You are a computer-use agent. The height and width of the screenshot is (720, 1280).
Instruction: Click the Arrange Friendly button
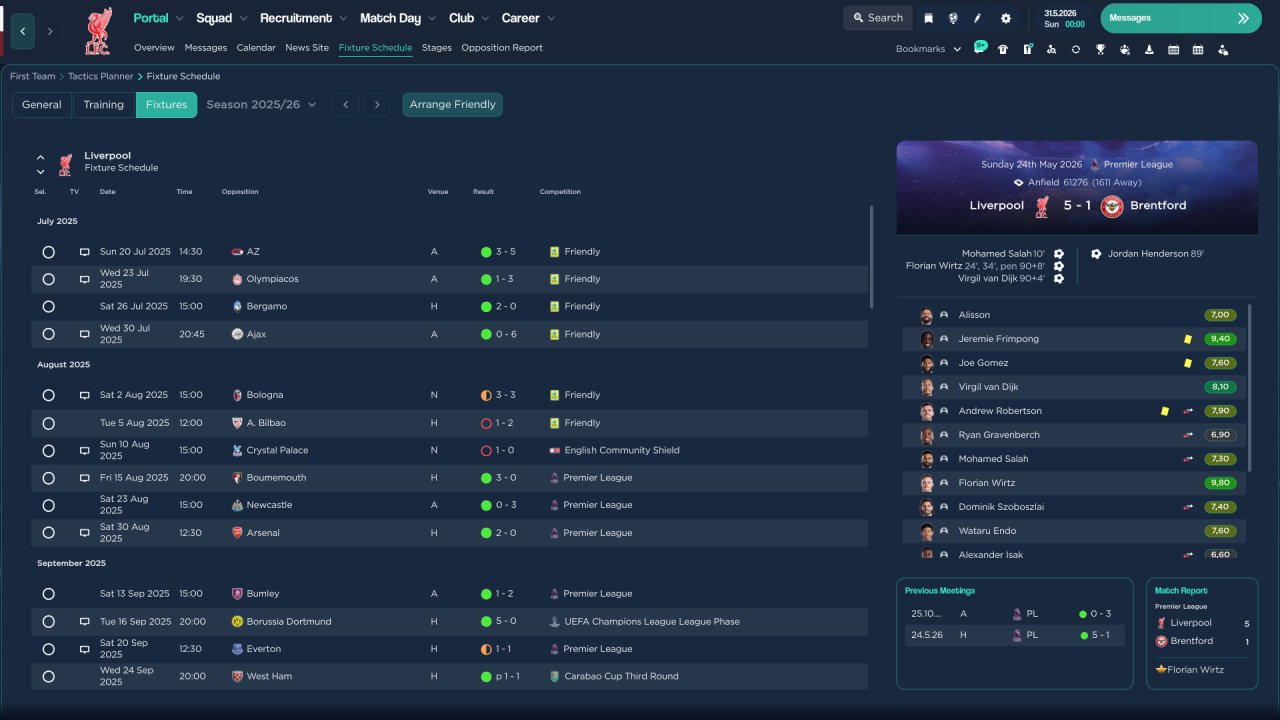tap(453, 104)
